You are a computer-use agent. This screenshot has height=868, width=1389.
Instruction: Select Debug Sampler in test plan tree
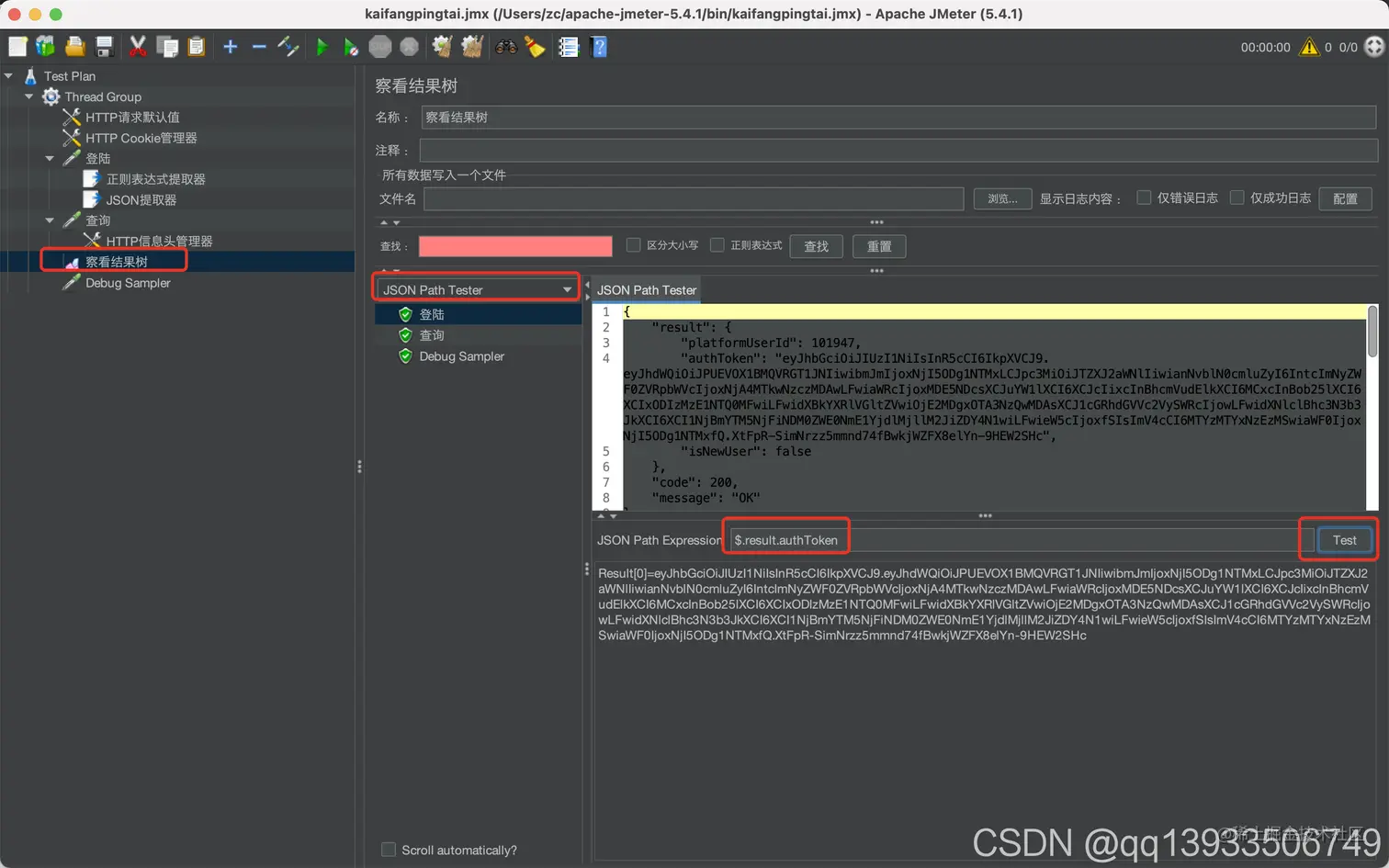pyautogui.click(x=128, y=283)
